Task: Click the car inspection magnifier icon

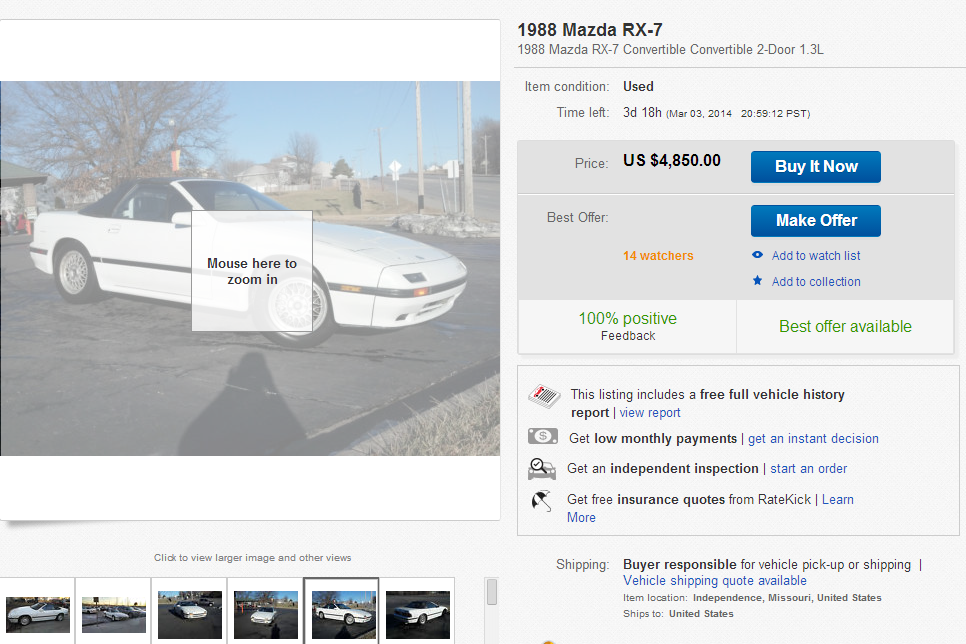Action: [542, 468]
